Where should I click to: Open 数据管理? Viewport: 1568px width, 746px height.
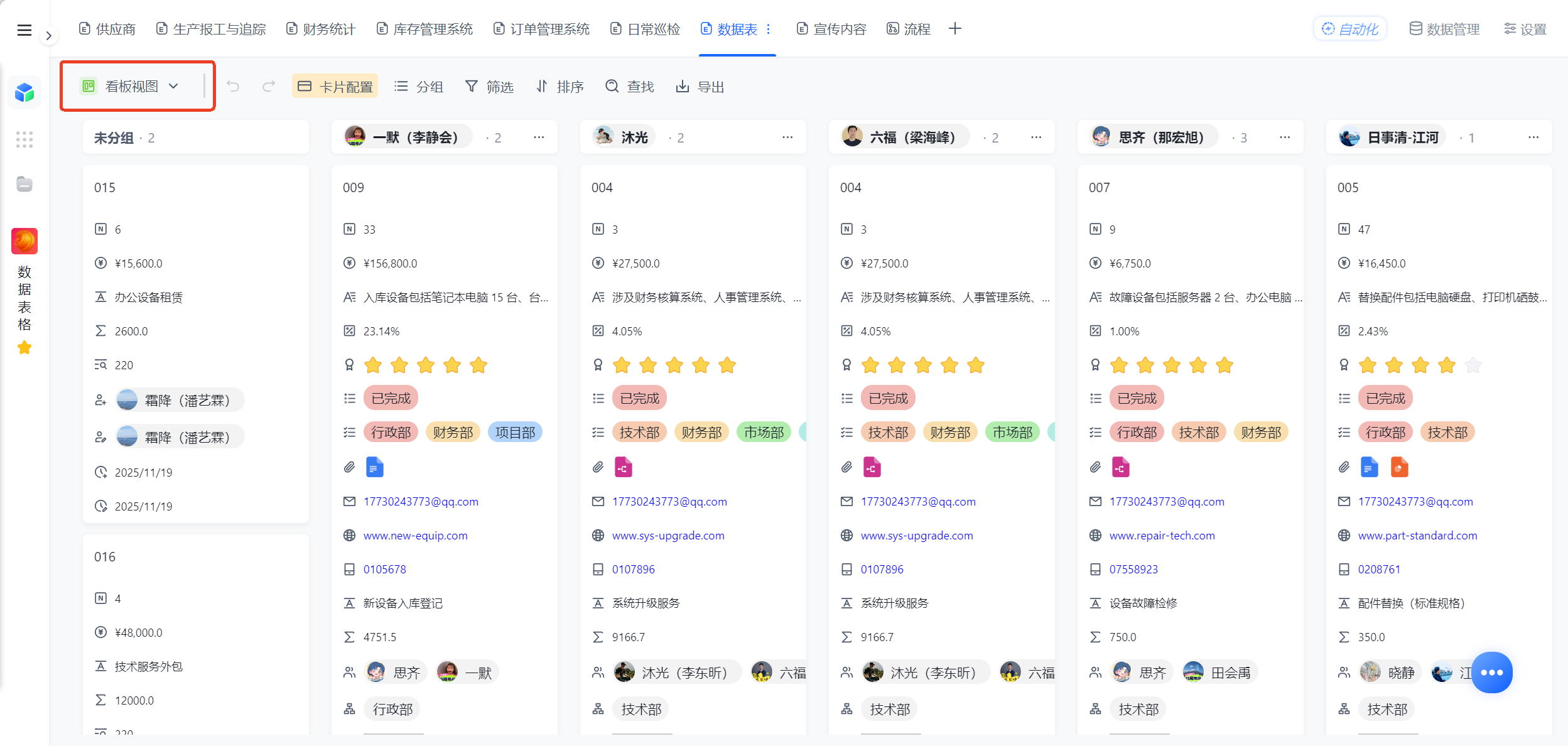point(1444,29)
